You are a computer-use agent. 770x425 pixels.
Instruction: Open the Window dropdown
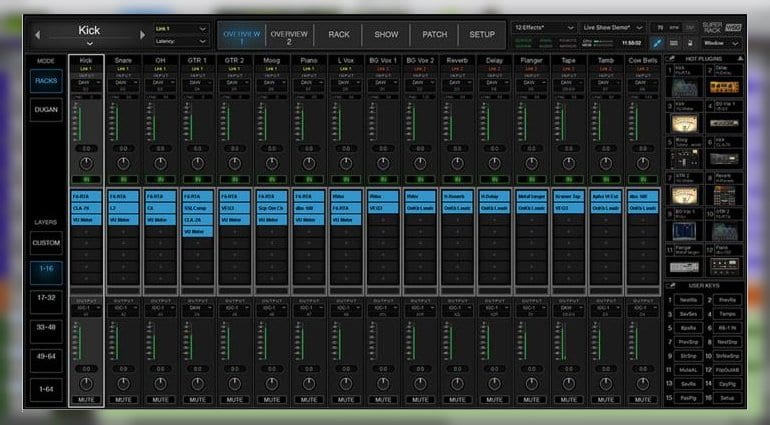[x=720, y=43]
